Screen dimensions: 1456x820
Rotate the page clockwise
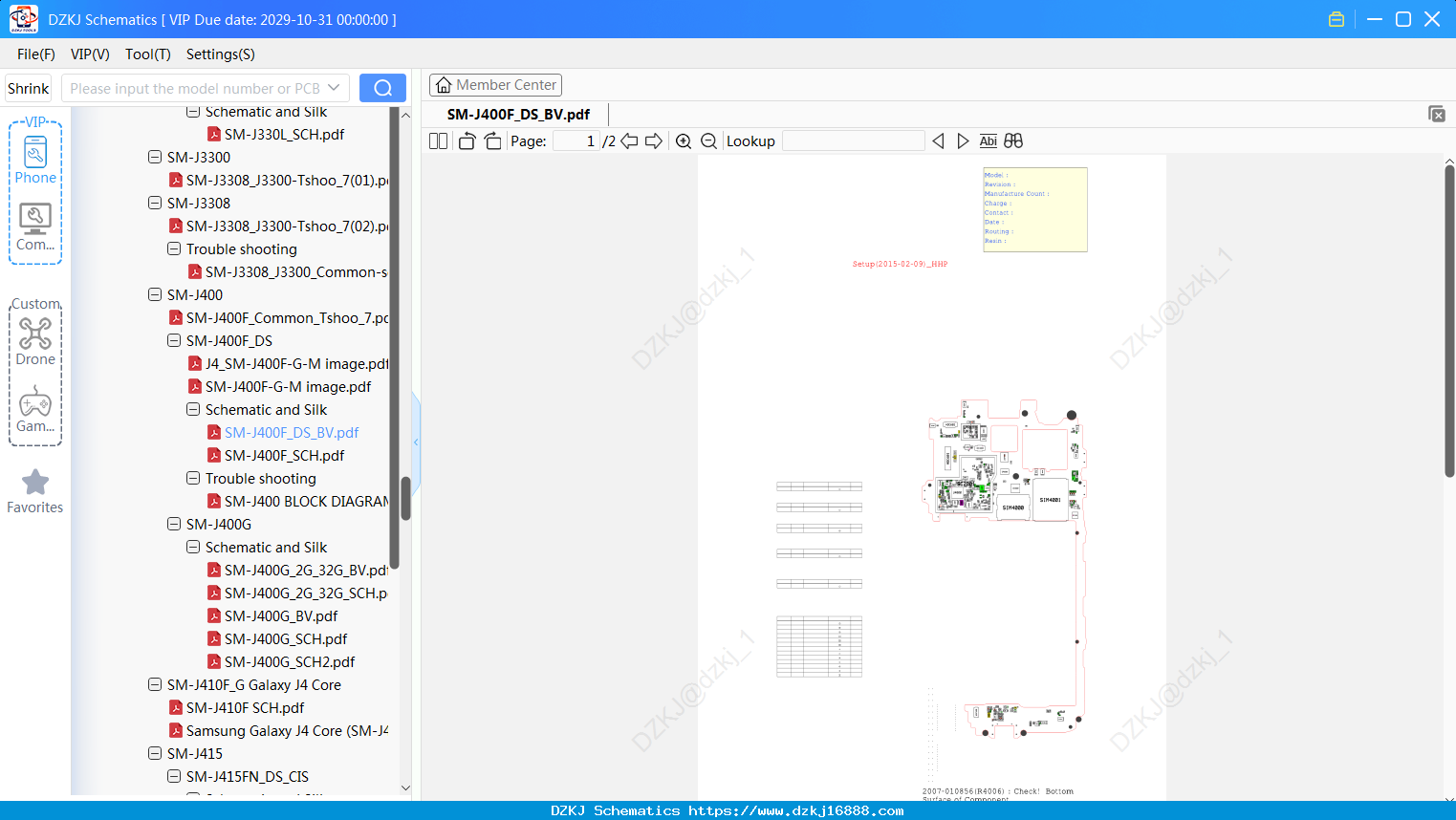[x=492, y=141]
